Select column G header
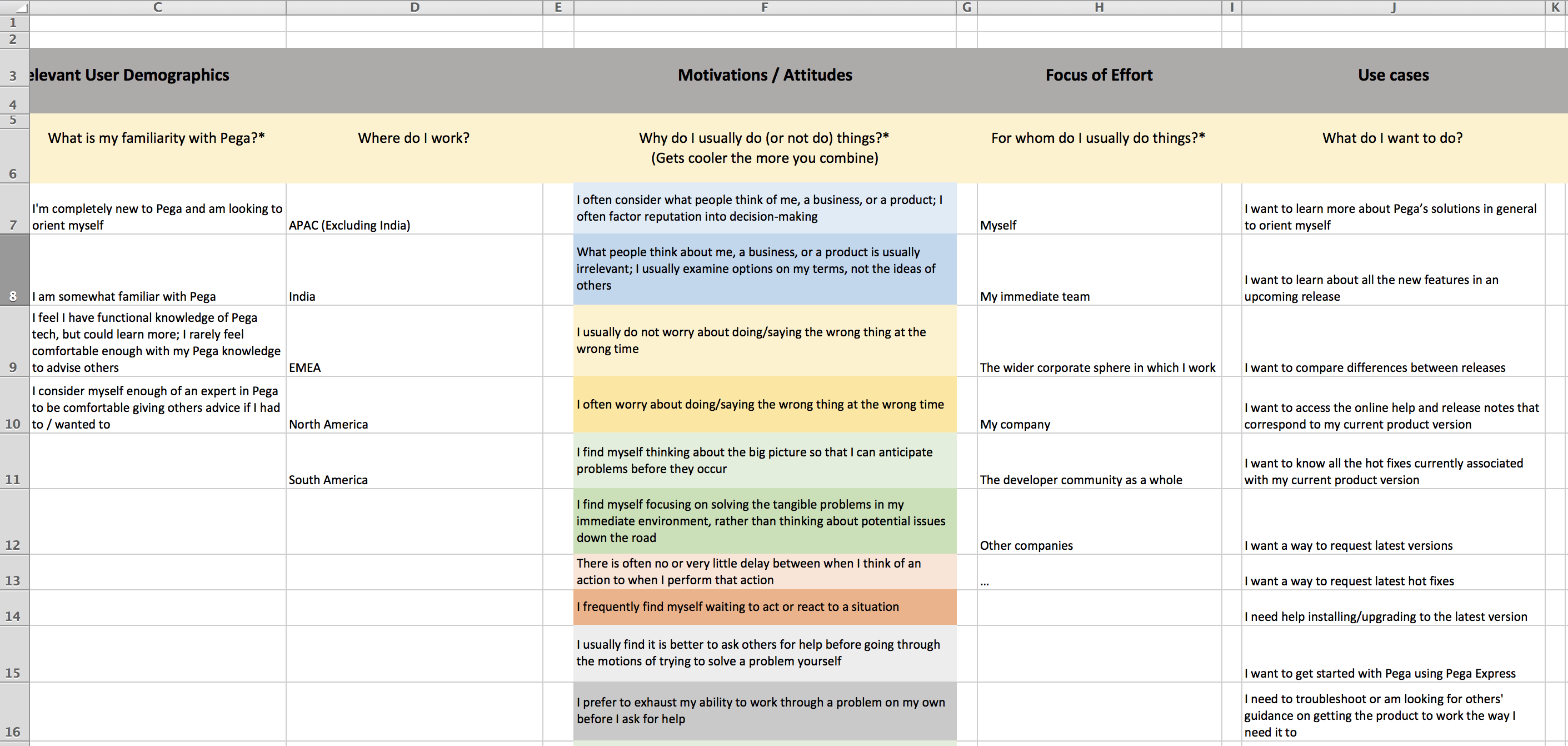 pyautogui.click(x=967, y=7)
